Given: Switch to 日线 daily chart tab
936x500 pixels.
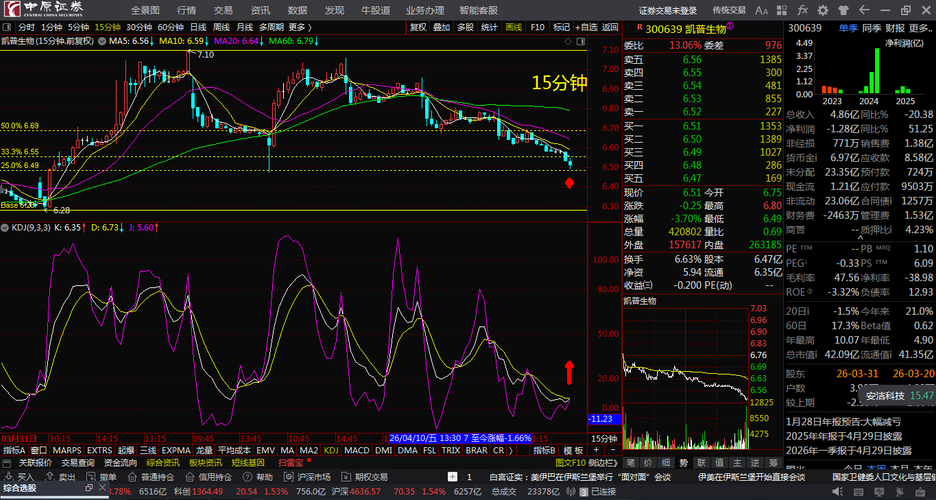Looking at the screenshot, I should (198, 27).
